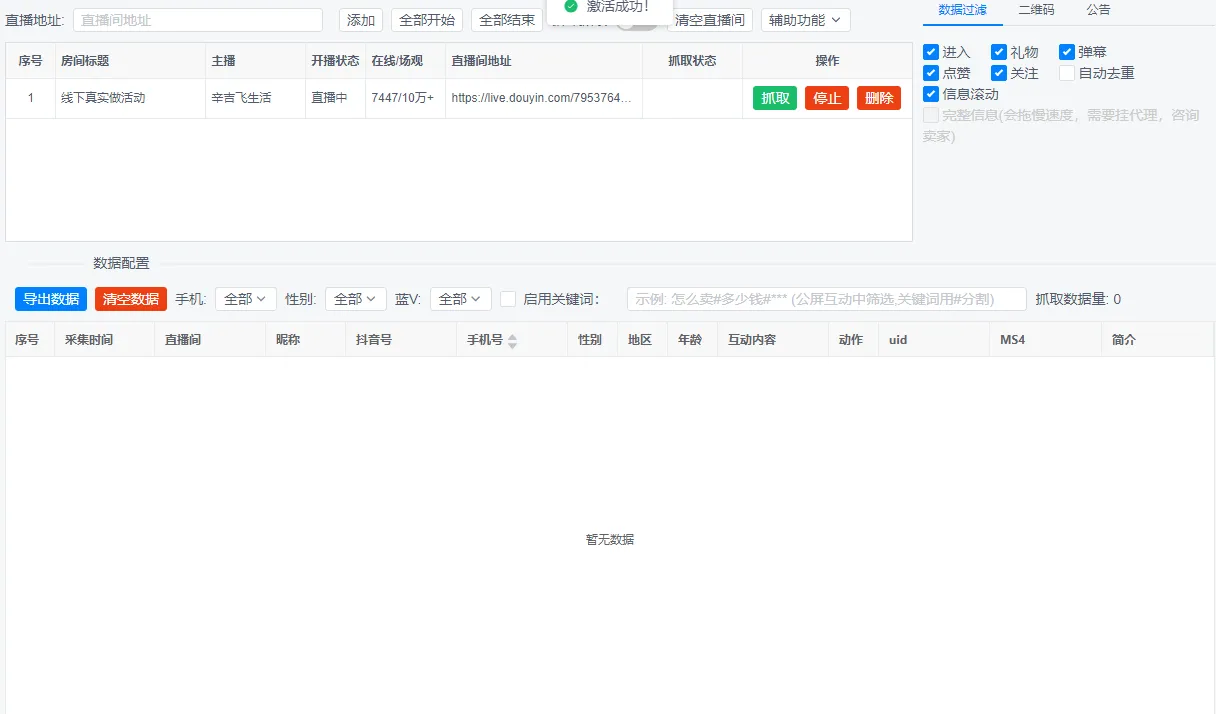
Task: Expand the 蓝V filter dropdown
Action: tap(461, 299)
